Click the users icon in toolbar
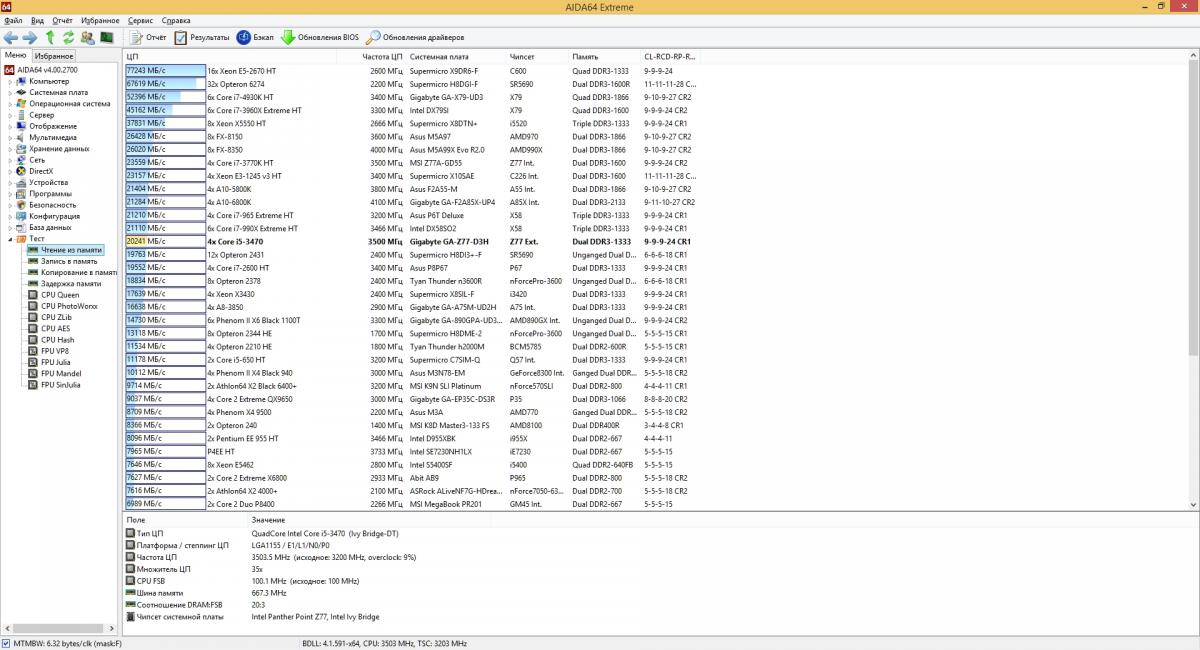This screenshot has width=1200, height=650. pyautogui.click(x=87, y=38)
